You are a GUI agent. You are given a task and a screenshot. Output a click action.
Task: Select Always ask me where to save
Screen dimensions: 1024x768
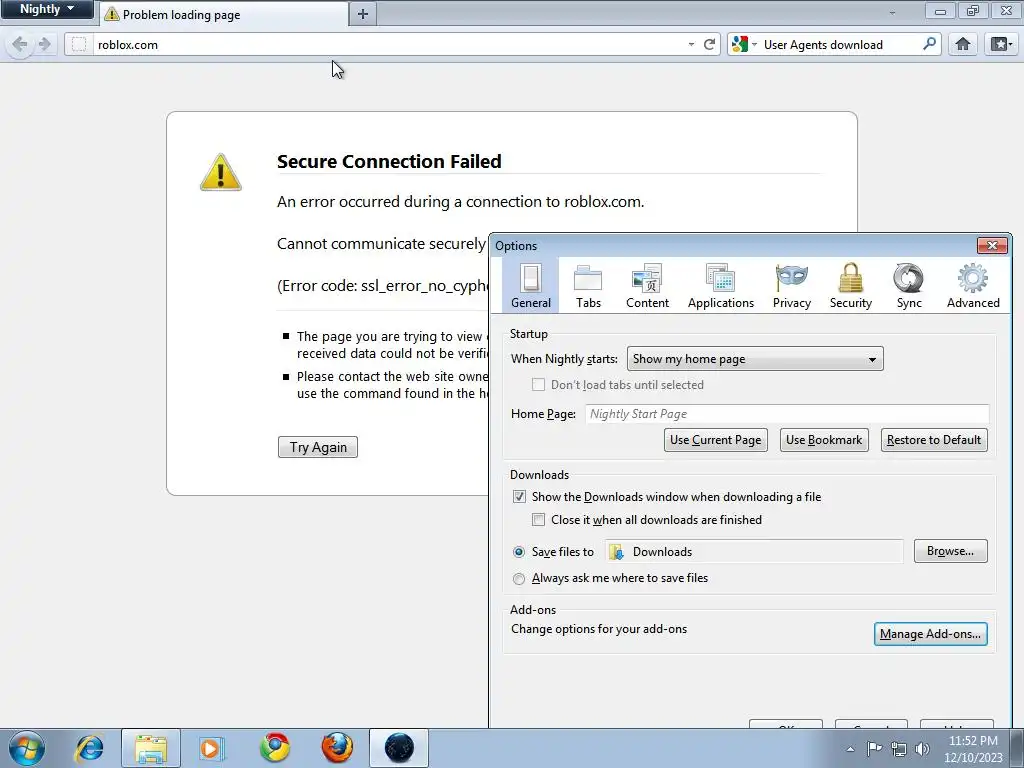point(519,579)
